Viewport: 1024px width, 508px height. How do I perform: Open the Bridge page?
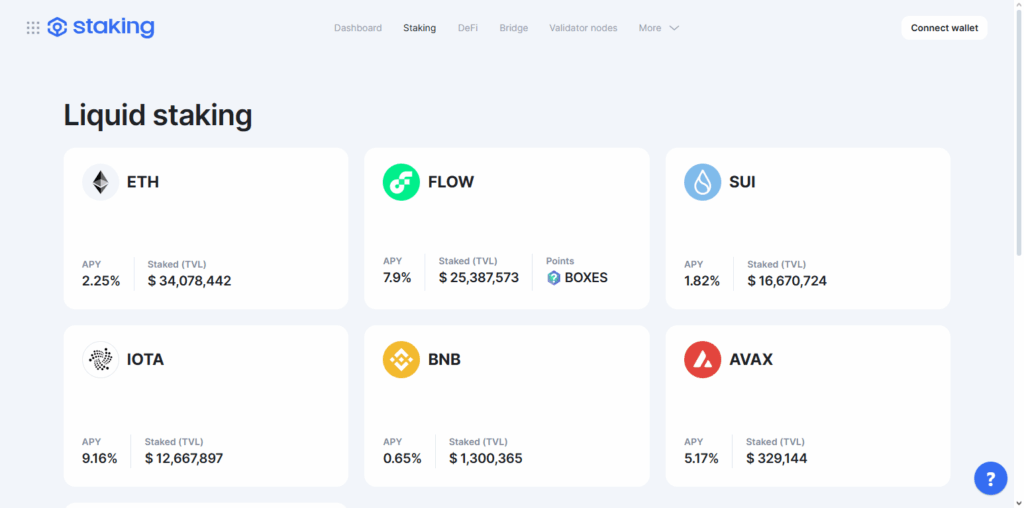tap(513, 28)
